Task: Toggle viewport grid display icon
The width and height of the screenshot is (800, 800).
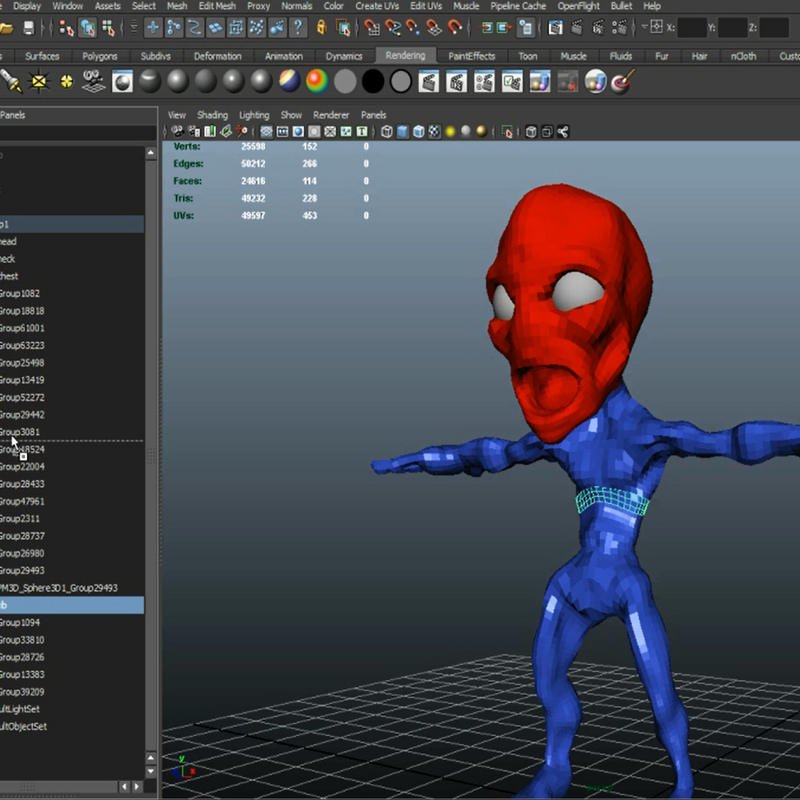Action: pyautogui.click(x=266, y=132)
